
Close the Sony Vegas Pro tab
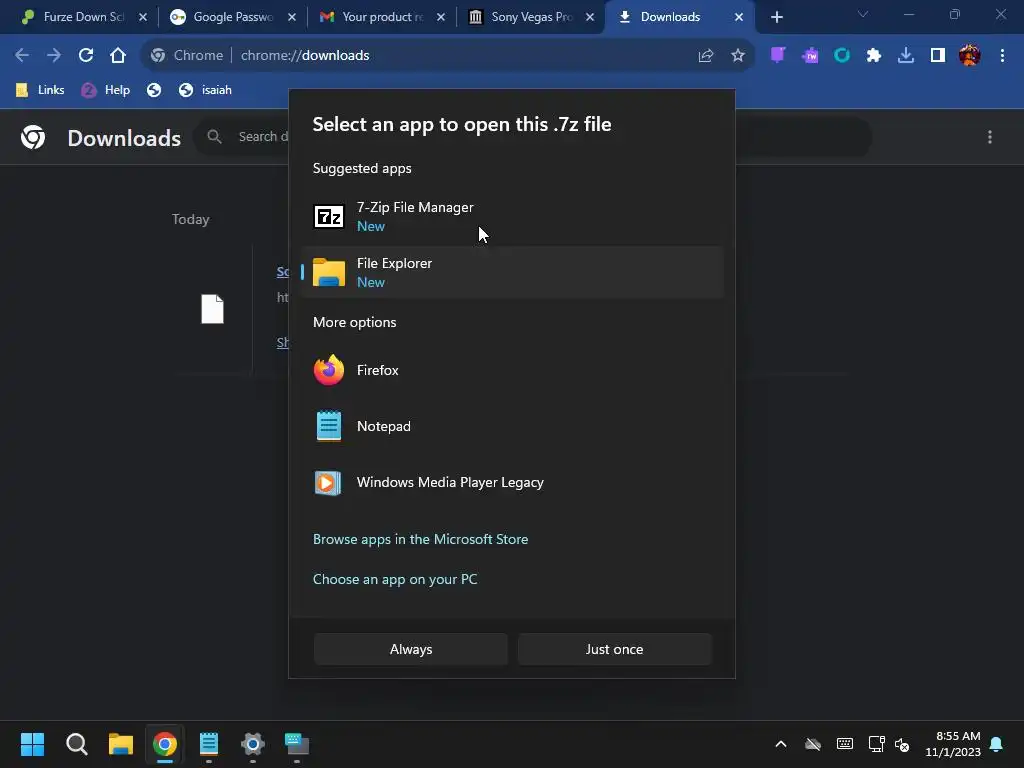click(590, 17)
